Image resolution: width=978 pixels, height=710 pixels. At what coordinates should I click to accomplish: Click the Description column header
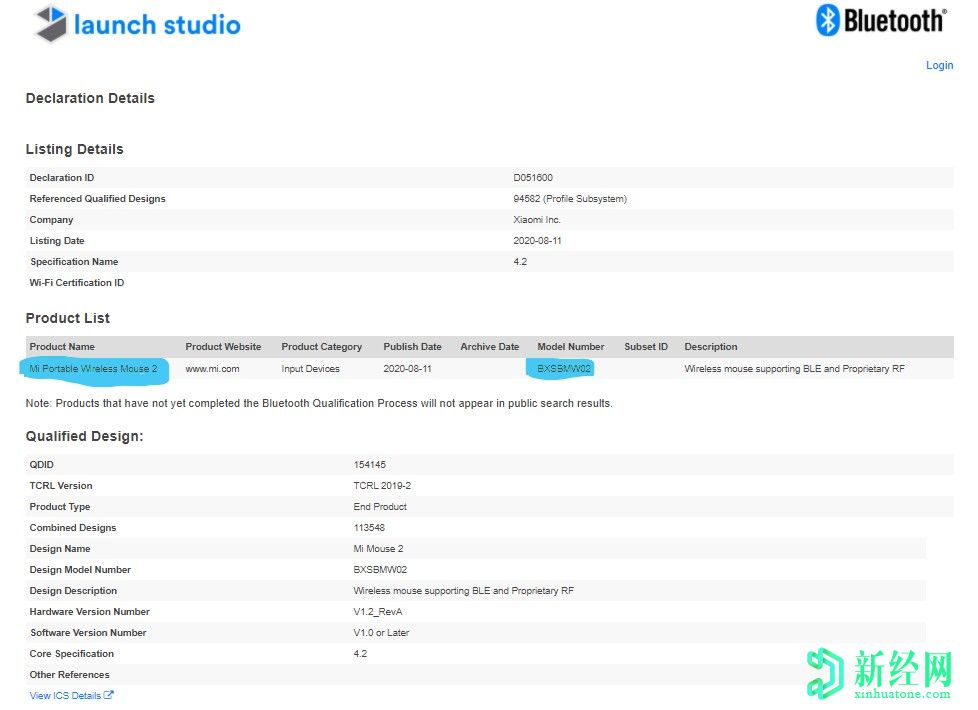tap(710, 347)
